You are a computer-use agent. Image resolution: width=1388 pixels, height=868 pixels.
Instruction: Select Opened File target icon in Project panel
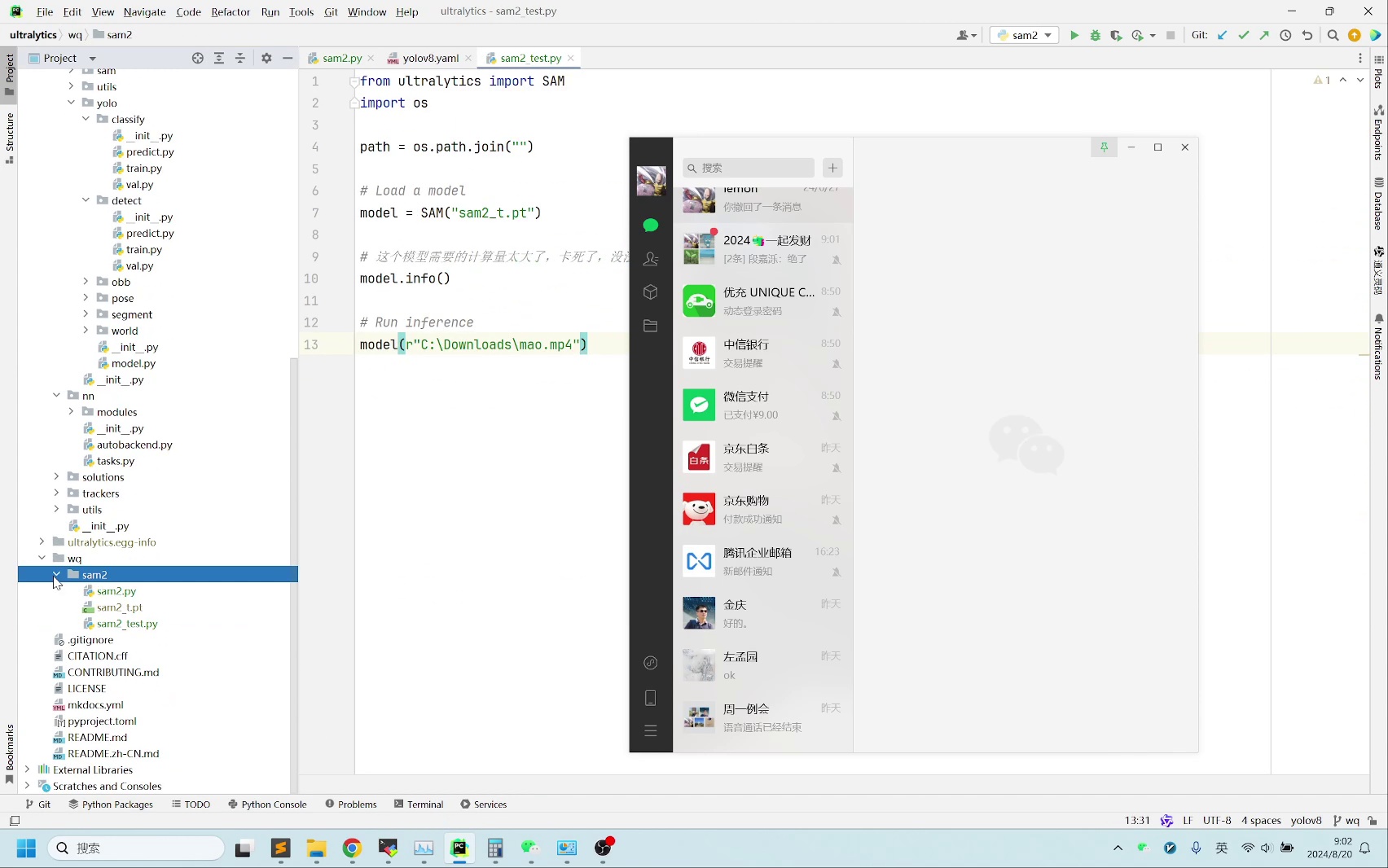197,58
